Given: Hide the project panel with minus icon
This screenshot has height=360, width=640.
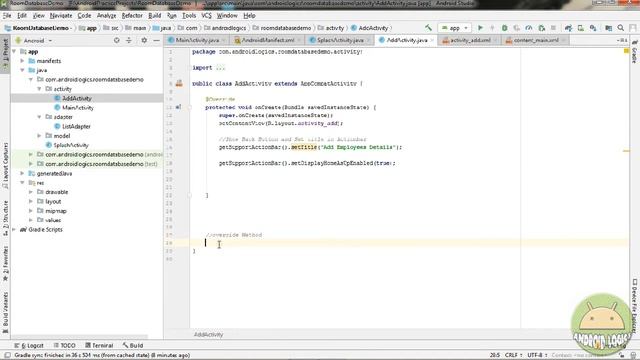Looking at the screenshot, I should click(156, 40).
